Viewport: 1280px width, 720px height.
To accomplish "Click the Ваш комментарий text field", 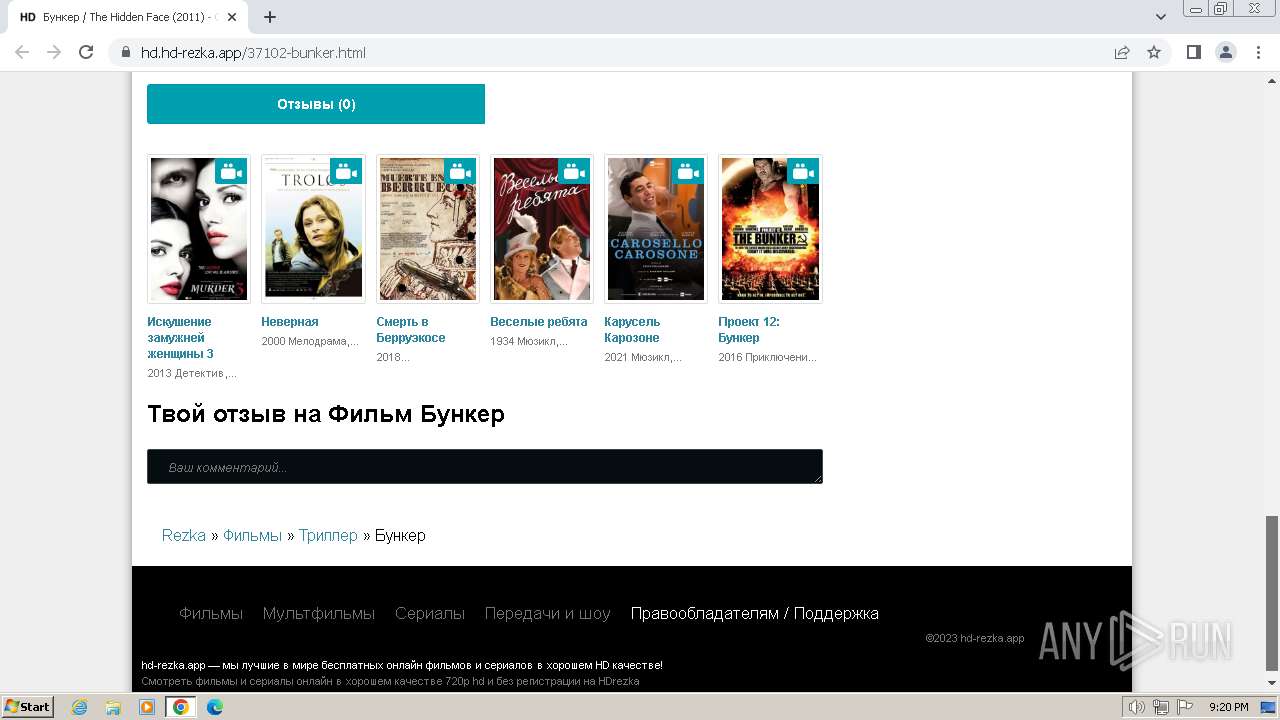I will tap(485, 467).
